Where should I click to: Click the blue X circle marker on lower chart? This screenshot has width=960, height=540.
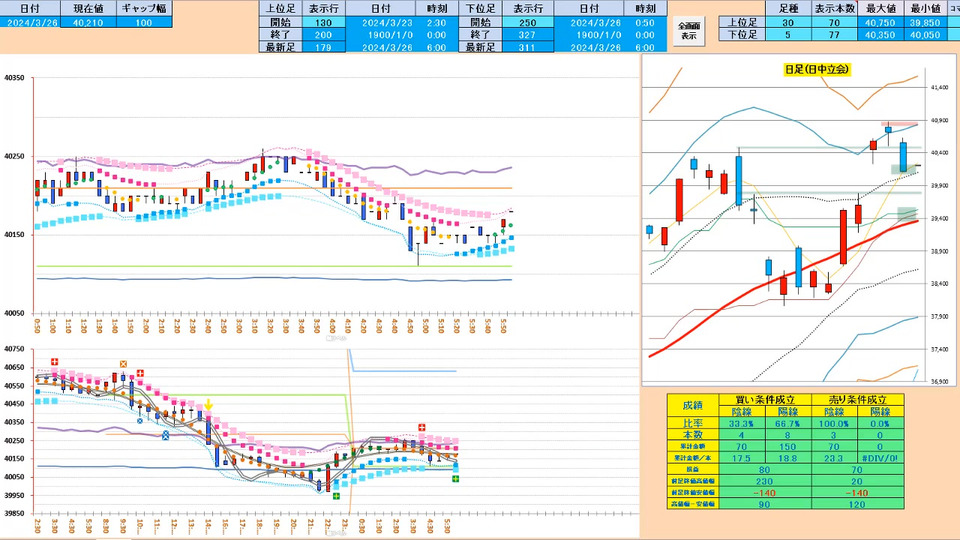point(140,421)
